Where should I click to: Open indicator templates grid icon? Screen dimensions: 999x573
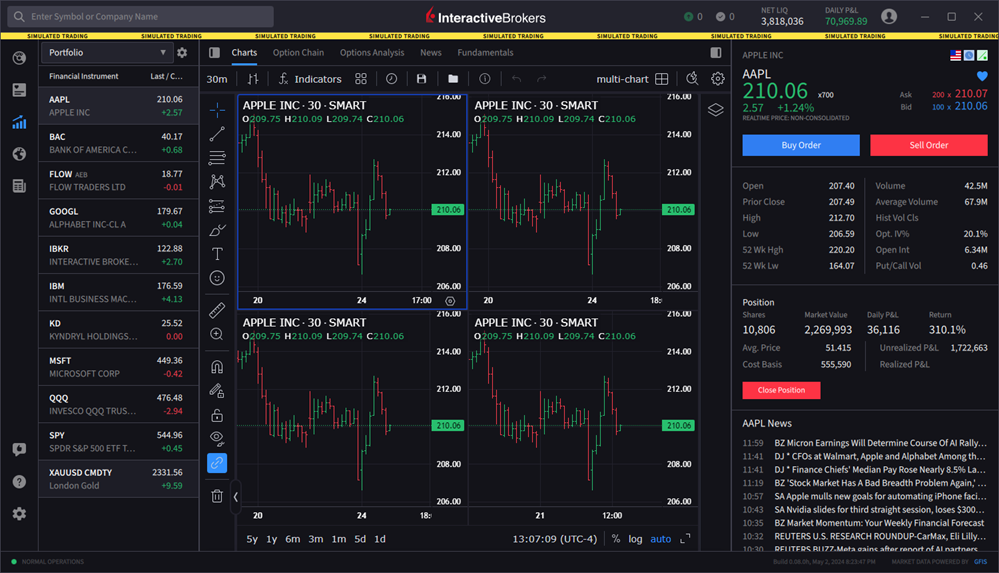(x=361, y=79)
